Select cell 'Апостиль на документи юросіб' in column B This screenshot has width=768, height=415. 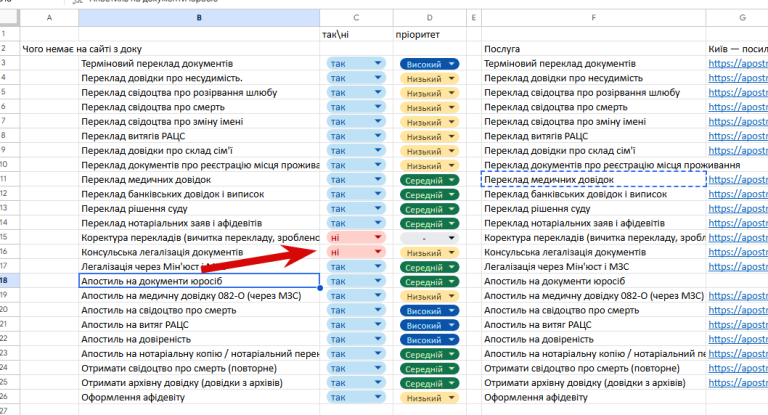coord(199,281)
